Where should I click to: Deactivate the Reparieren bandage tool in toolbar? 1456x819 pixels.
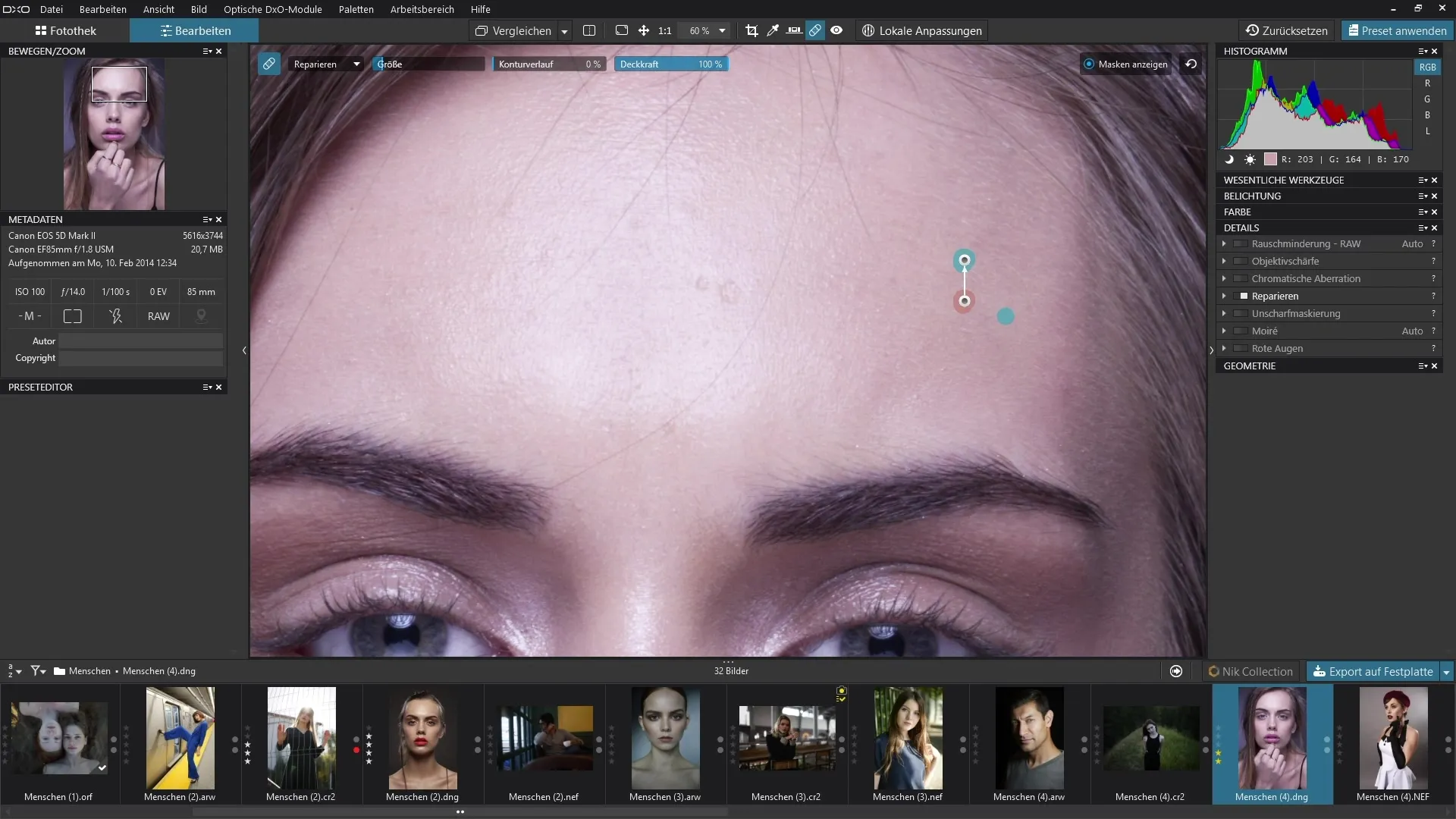(815, 30)
